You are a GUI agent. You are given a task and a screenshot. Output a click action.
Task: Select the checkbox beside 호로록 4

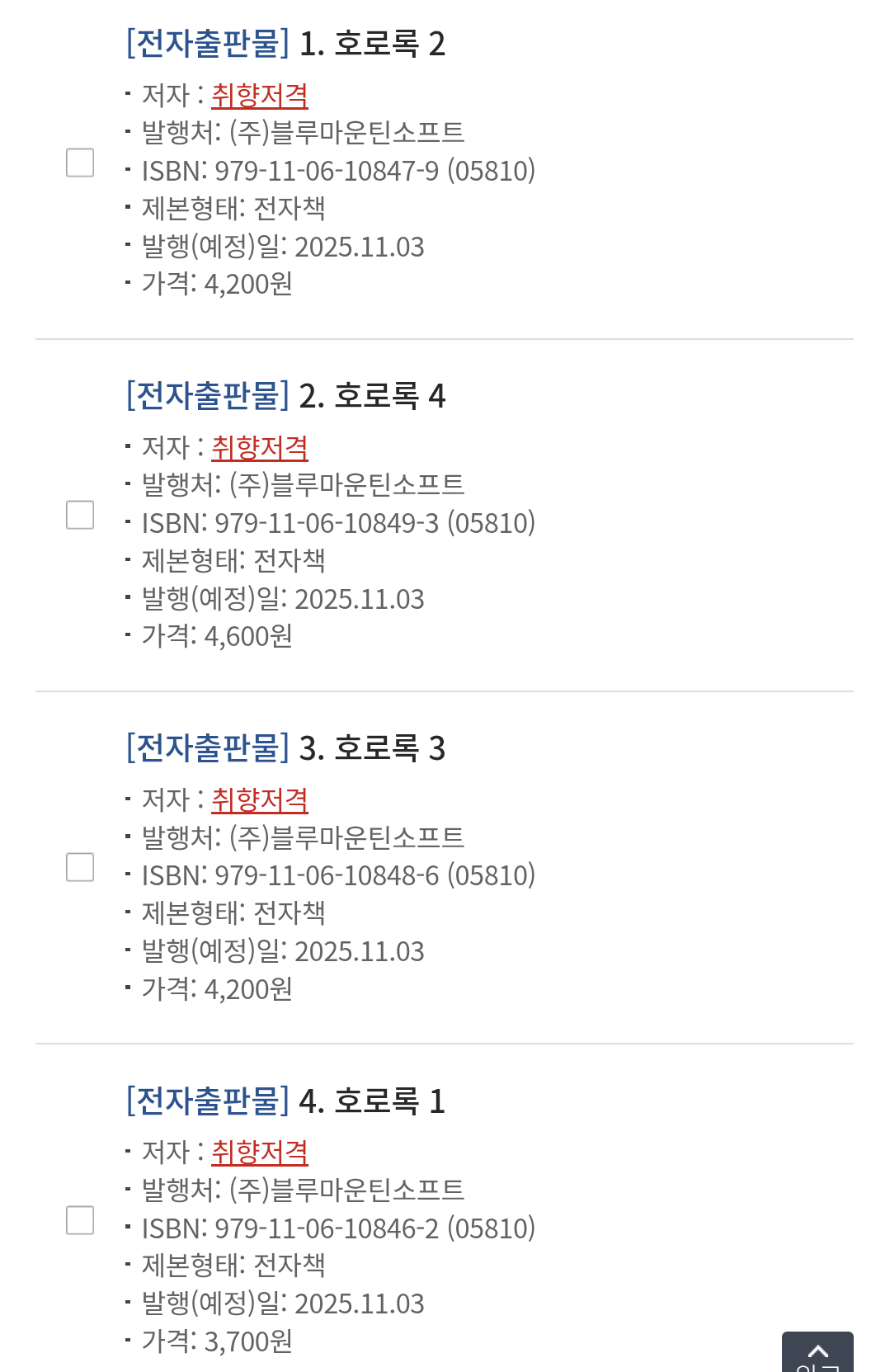coord(80,515)
